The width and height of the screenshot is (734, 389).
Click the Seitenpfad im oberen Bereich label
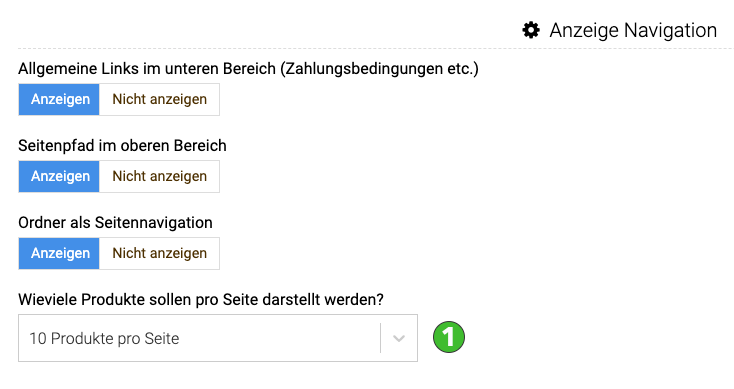(122, 146)
